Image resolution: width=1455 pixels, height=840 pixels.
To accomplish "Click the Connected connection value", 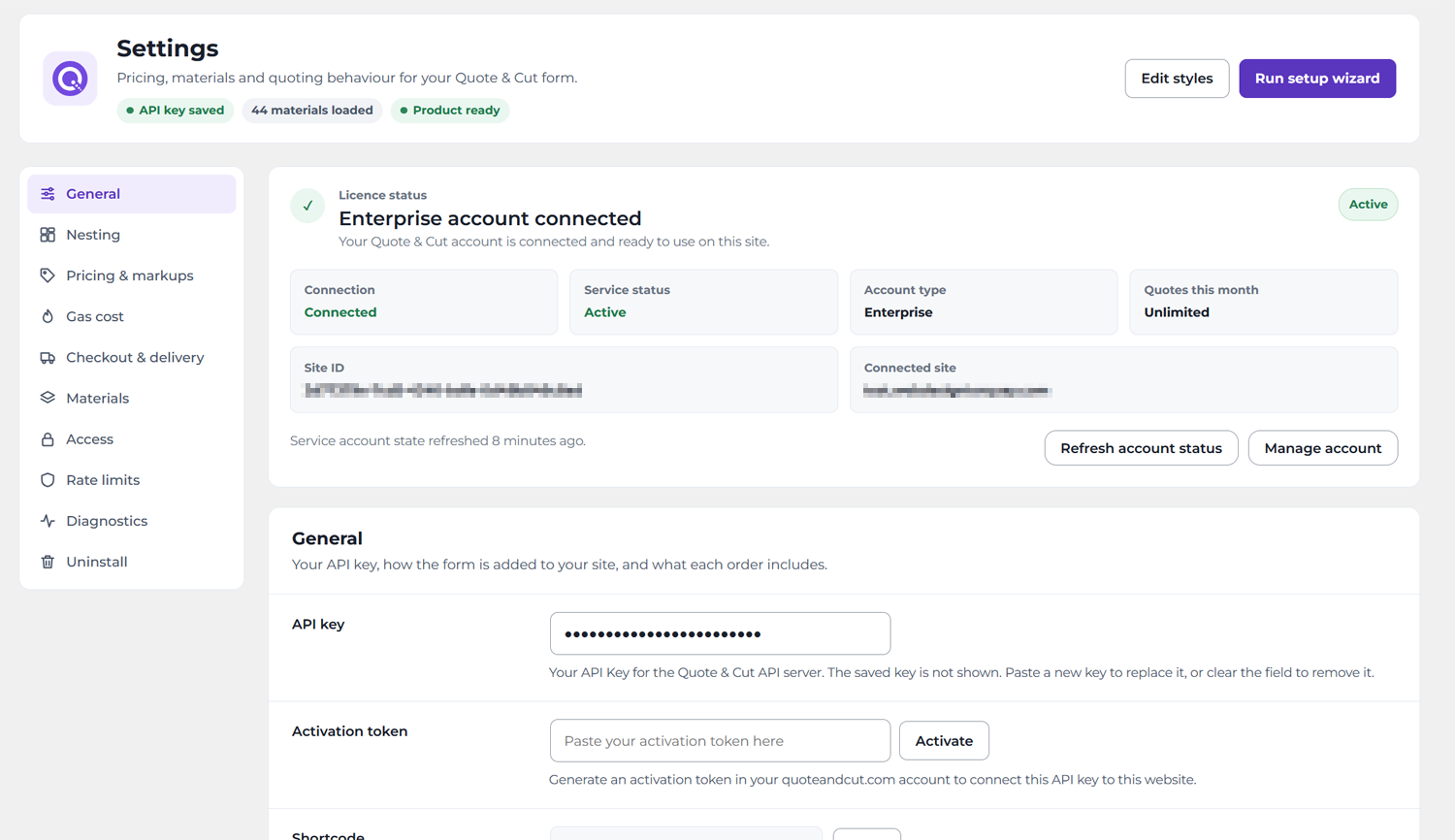I will pos(340,312).
